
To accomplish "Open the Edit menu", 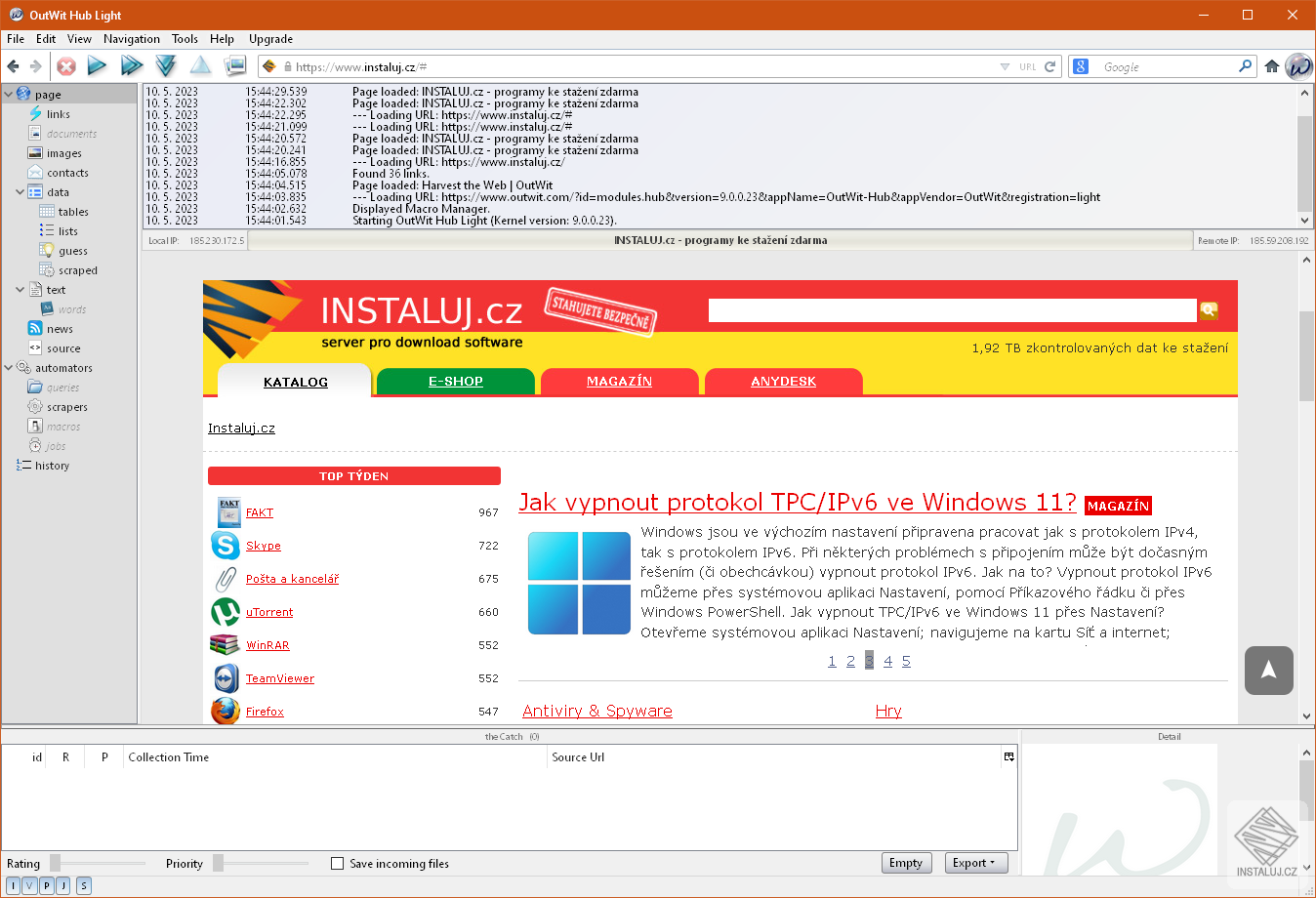I will (46, 39).
